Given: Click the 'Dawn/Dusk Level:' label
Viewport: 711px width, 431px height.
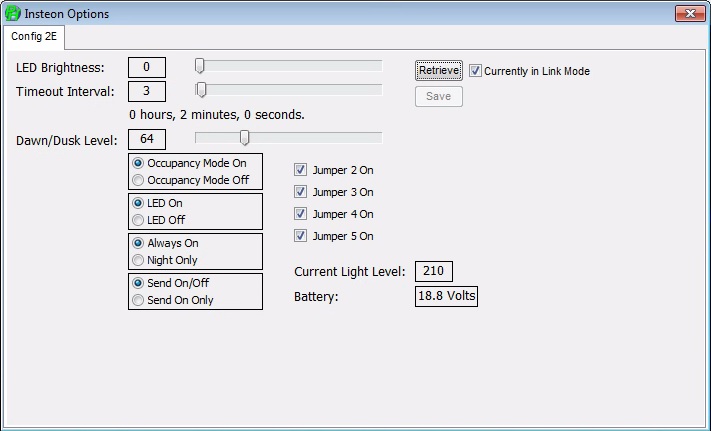Looking at the screenshot, I should 67,140.
